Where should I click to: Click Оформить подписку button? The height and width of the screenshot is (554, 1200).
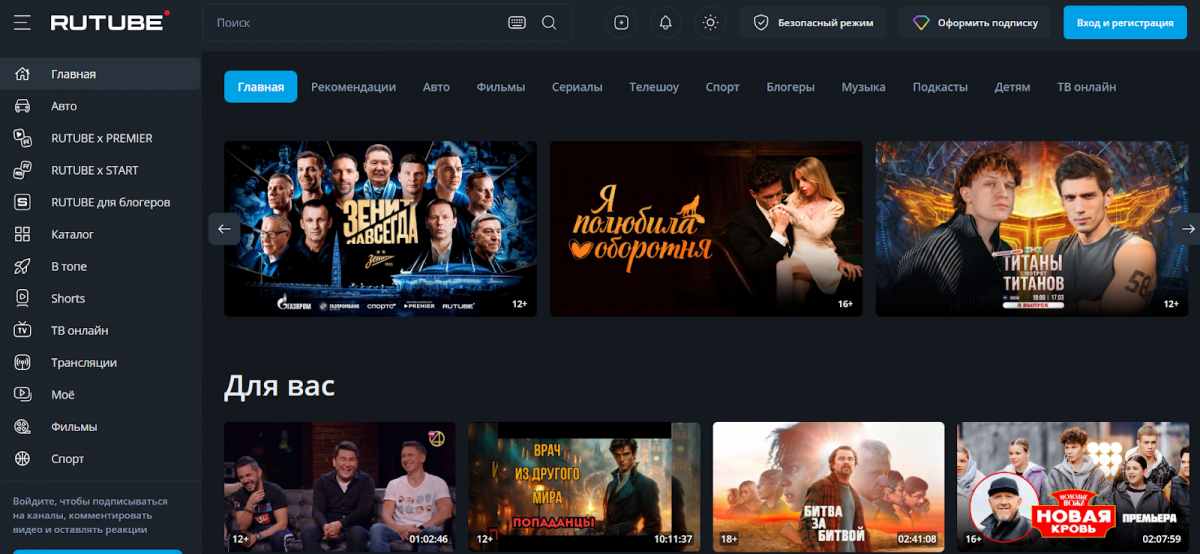(x=976, y=22)
